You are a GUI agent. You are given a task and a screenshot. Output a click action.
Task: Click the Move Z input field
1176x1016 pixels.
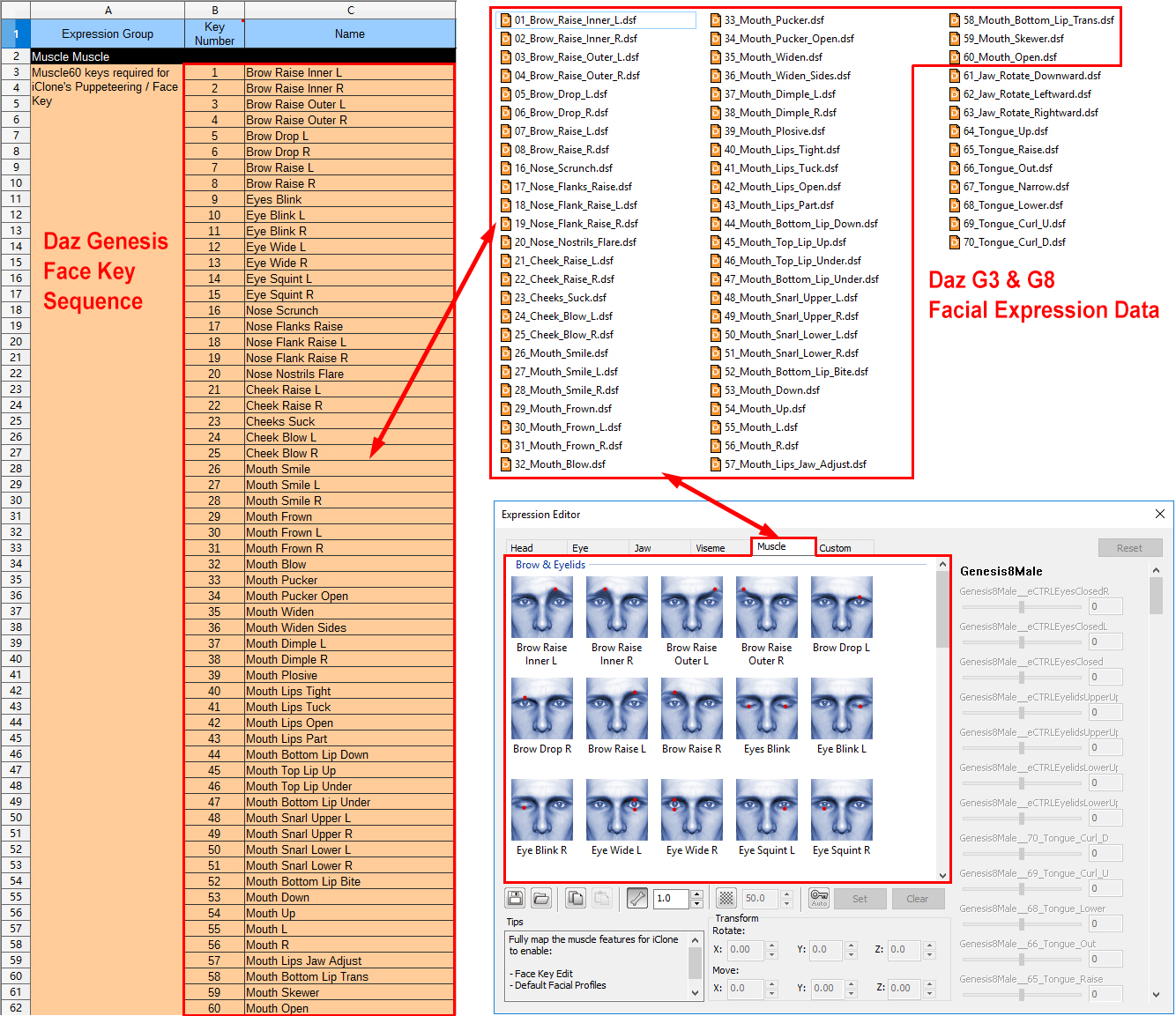point(904,989)
